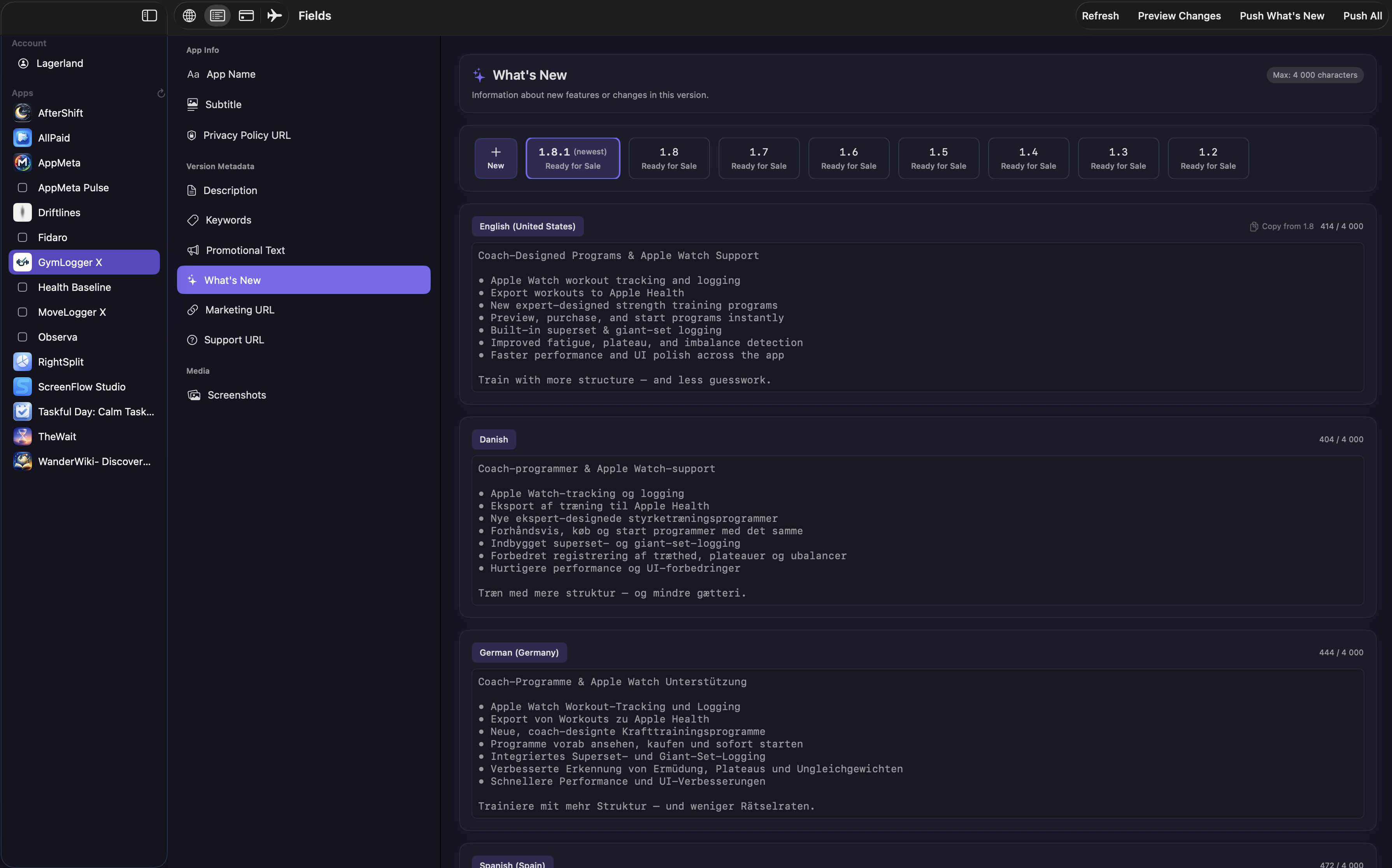
Task: Select the globe localization view icon
Action: pyautogui.click(x=189, y=16)
